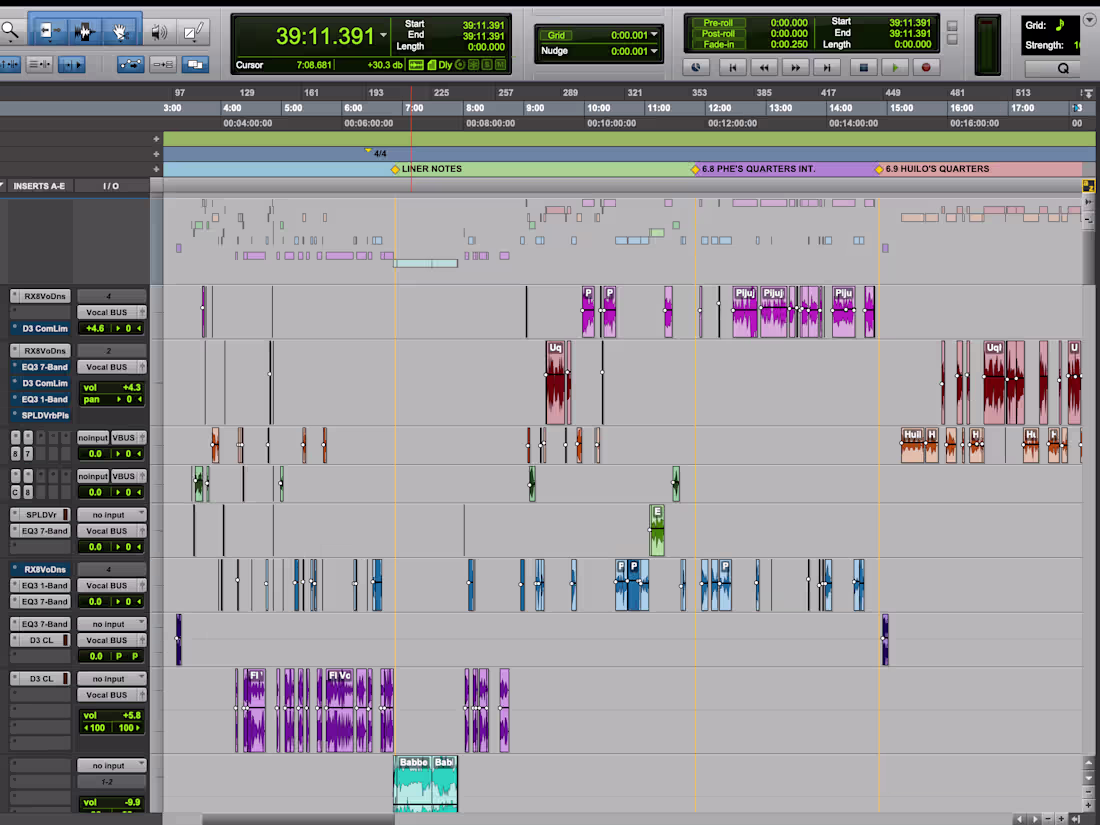Viewport: 1100px width, 825px height.
Task: Select the Trim tool
Action: pos(50,31)
